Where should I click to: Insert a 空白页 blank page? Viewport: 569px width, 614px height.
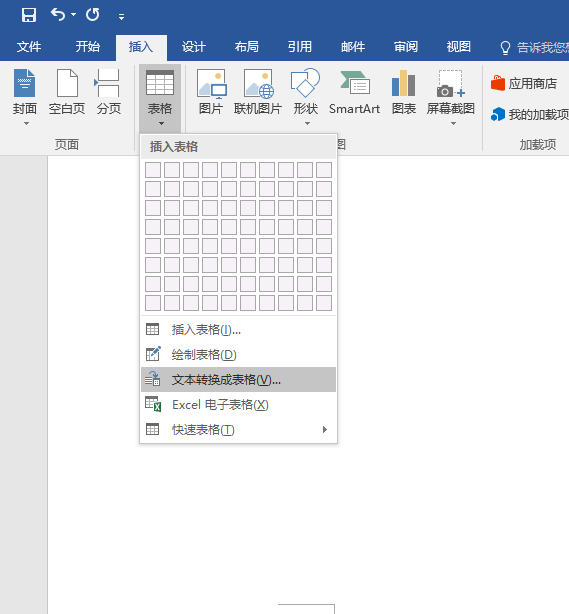pyautogui.click(x=67, y=92)
